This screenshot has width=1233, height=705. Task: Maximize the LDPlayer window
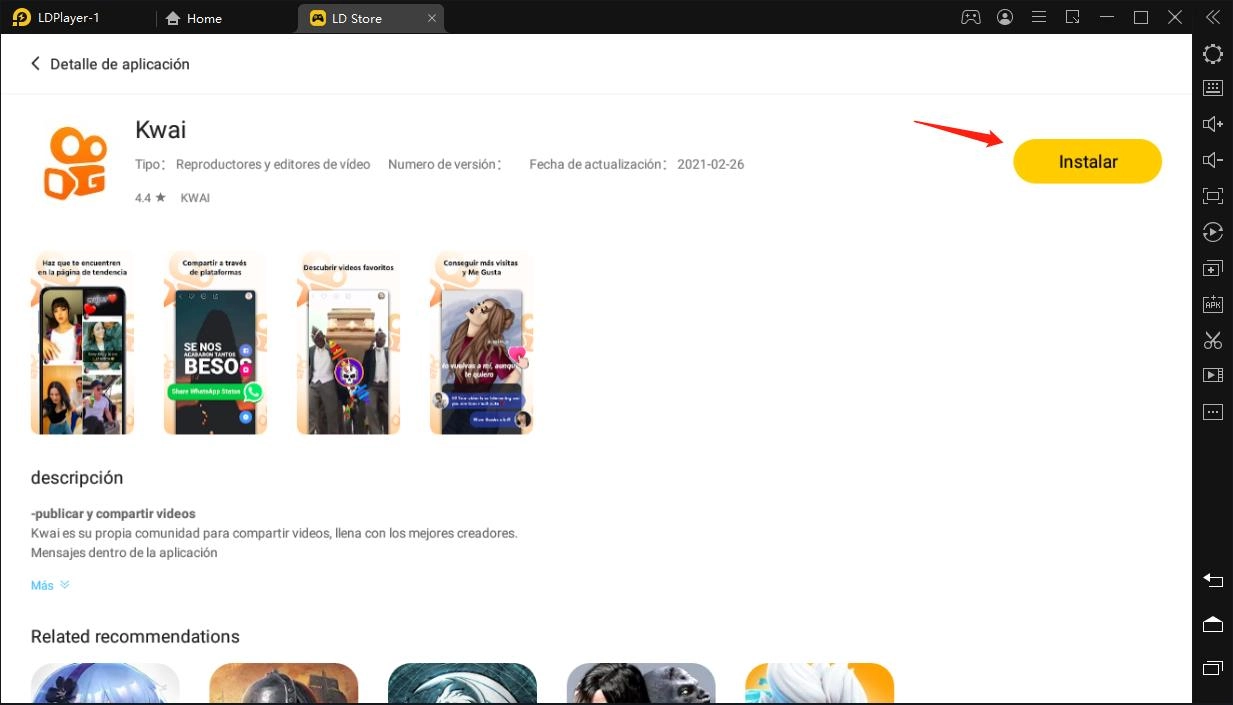click(1141, 17)
